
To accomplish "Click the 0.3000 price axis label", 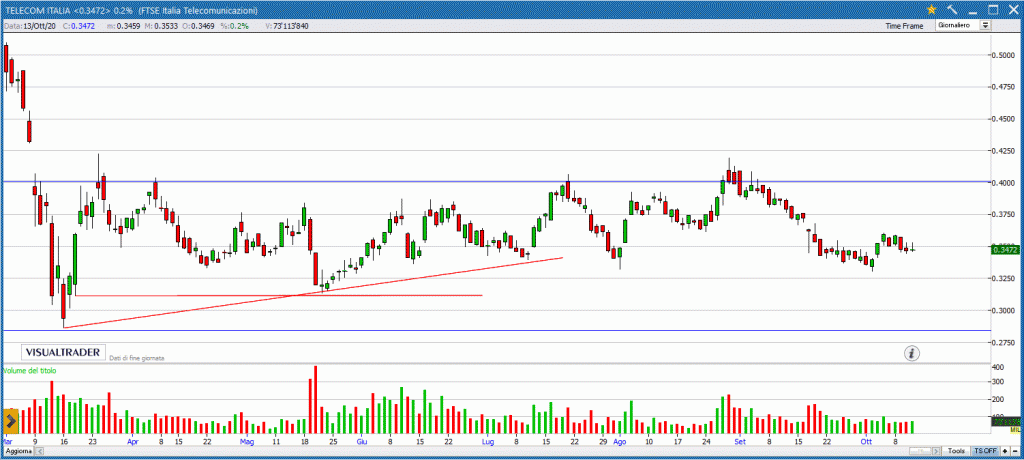I will (x=1006, y=311).
